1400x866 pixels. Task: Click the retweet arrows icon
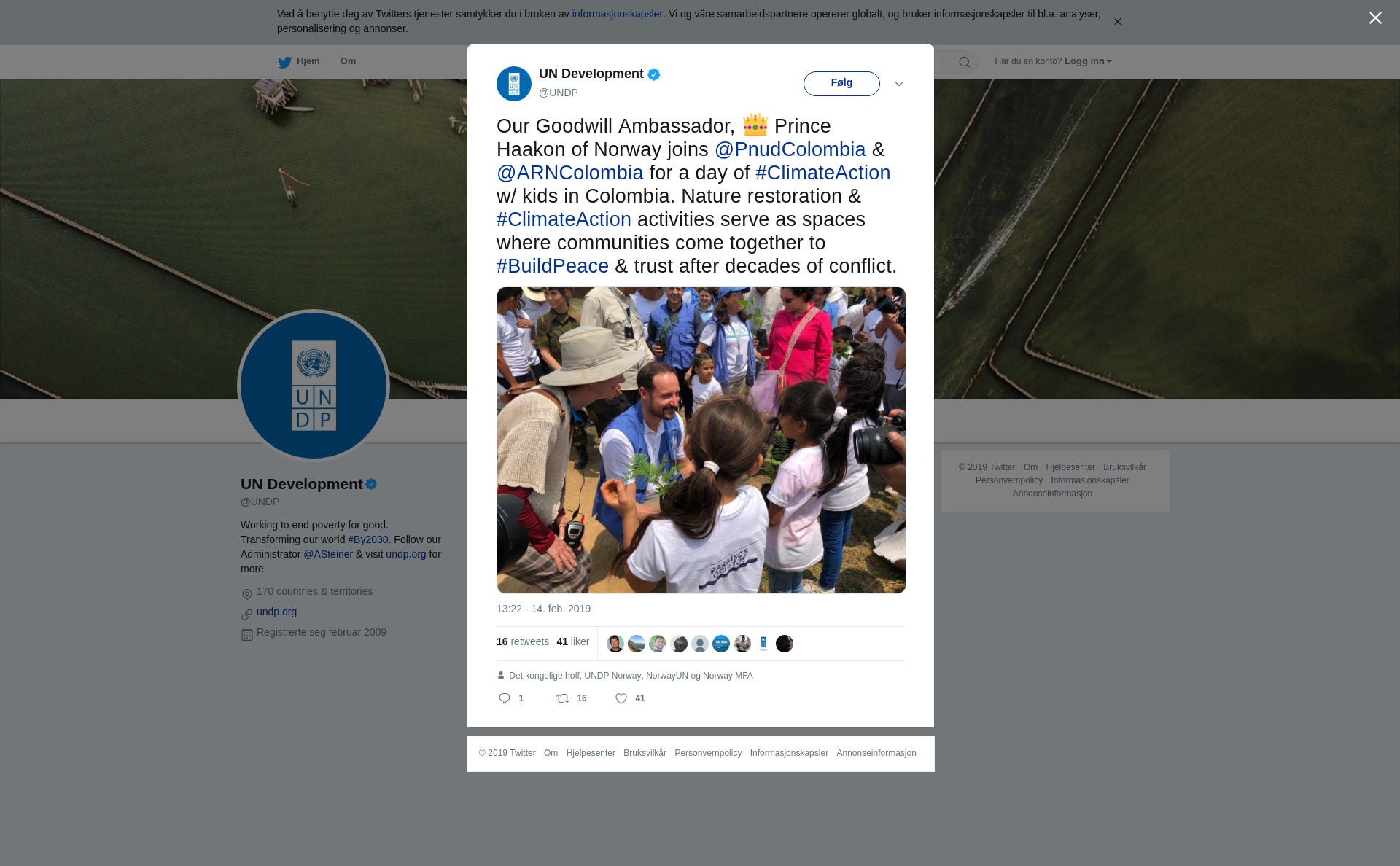click(x=563, y=698)
